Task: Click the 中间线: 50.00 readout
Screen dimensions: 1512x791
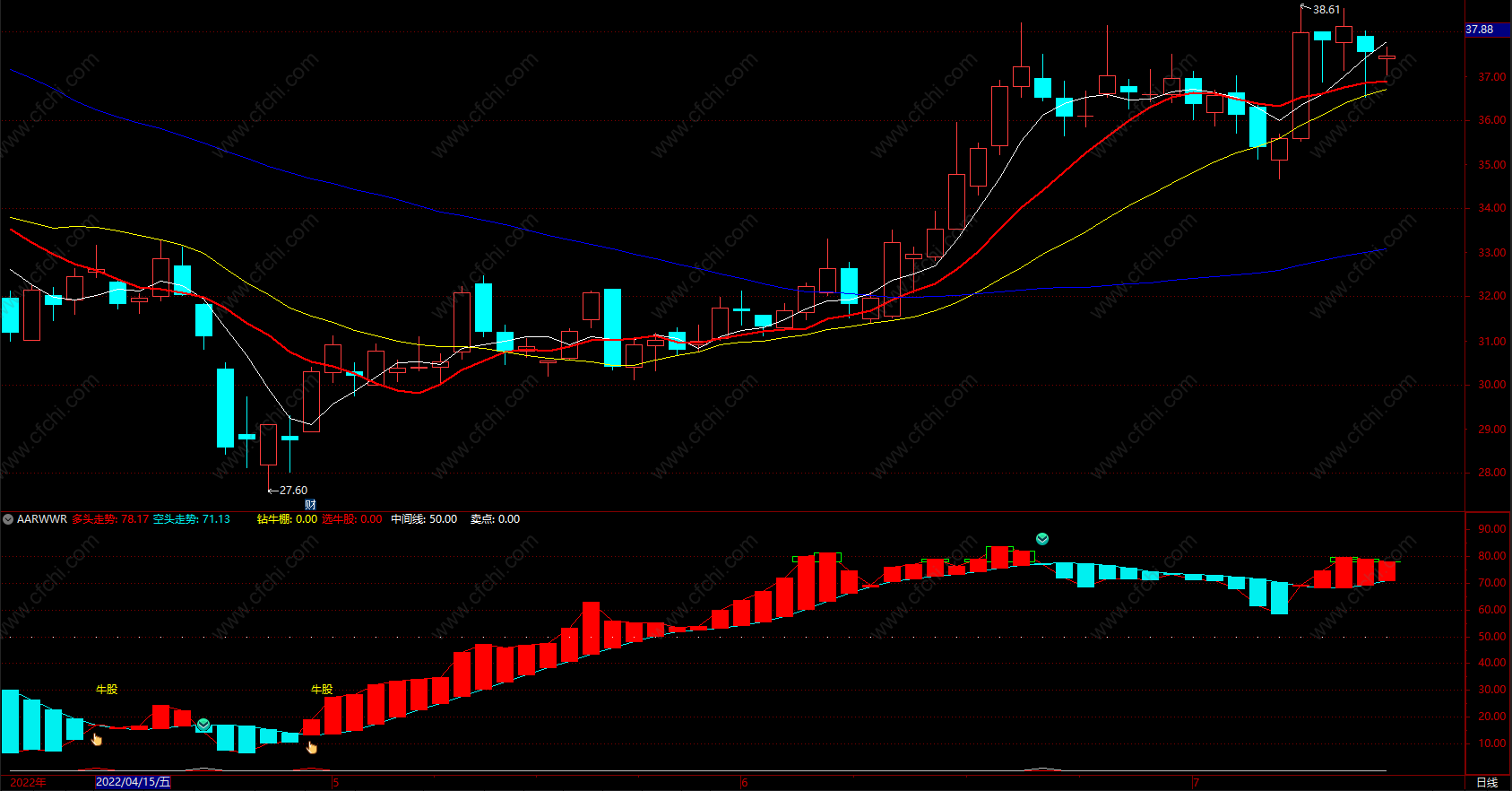Action: click(x=424, y=519)
